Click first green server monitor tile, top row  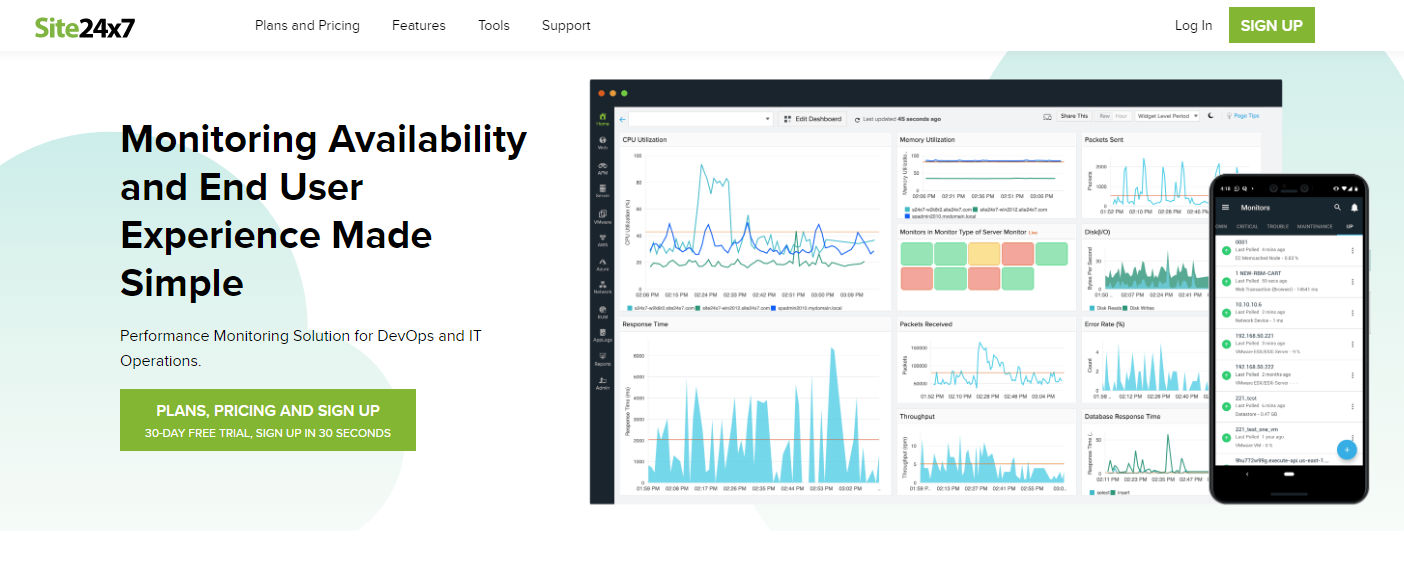(x=916, y=254)
